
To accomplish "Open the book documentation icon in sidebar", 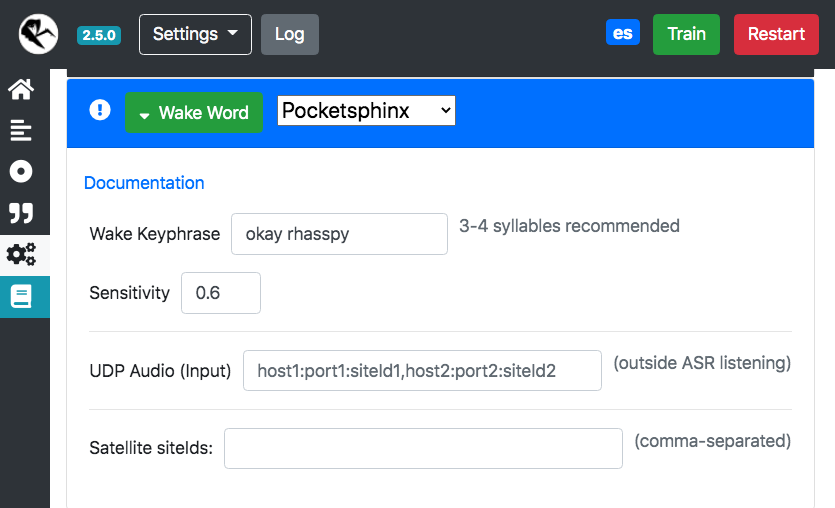I will pyautogui.click(x=21, y=297).
